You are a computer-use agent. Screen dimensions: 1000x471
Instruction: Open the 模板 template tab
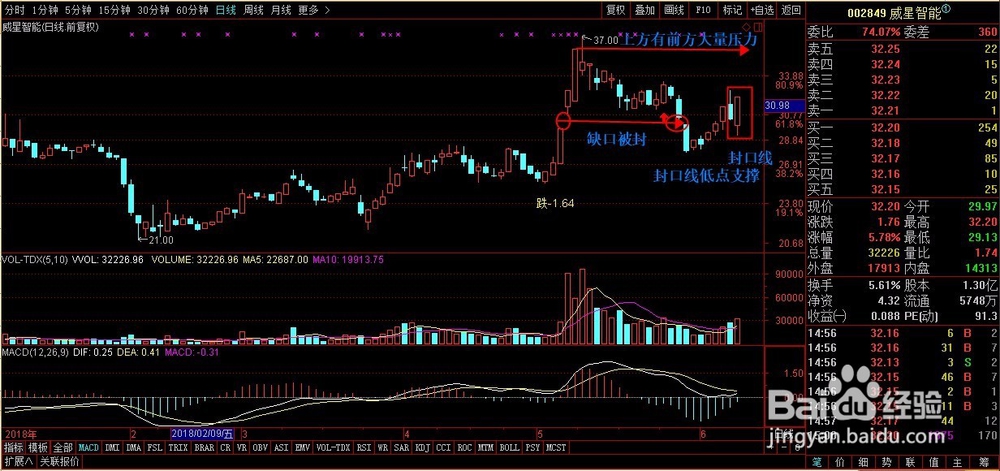click(39, 447)
